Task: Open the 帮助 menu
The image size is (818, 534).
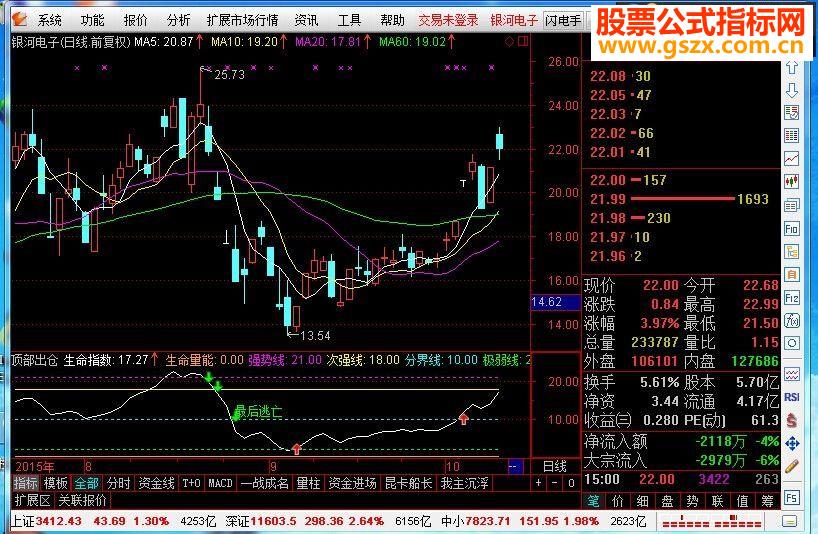Action: pyautogui.click(x=392, y=20)
